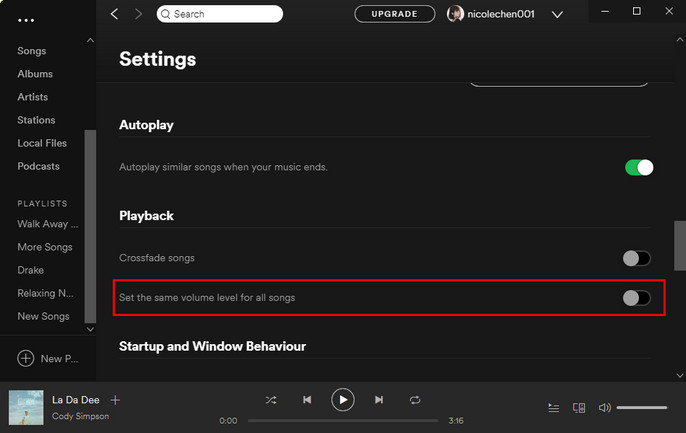
Task: Skip to next track
Action: pyautogui.click(x=379, y=400)
